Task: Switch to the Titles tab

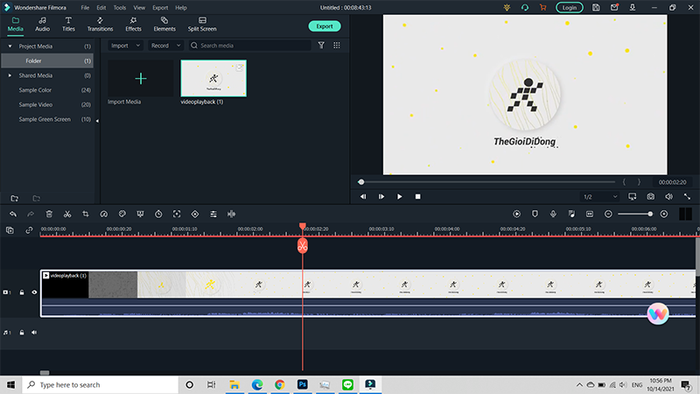Action: click(x=68, y=24)
